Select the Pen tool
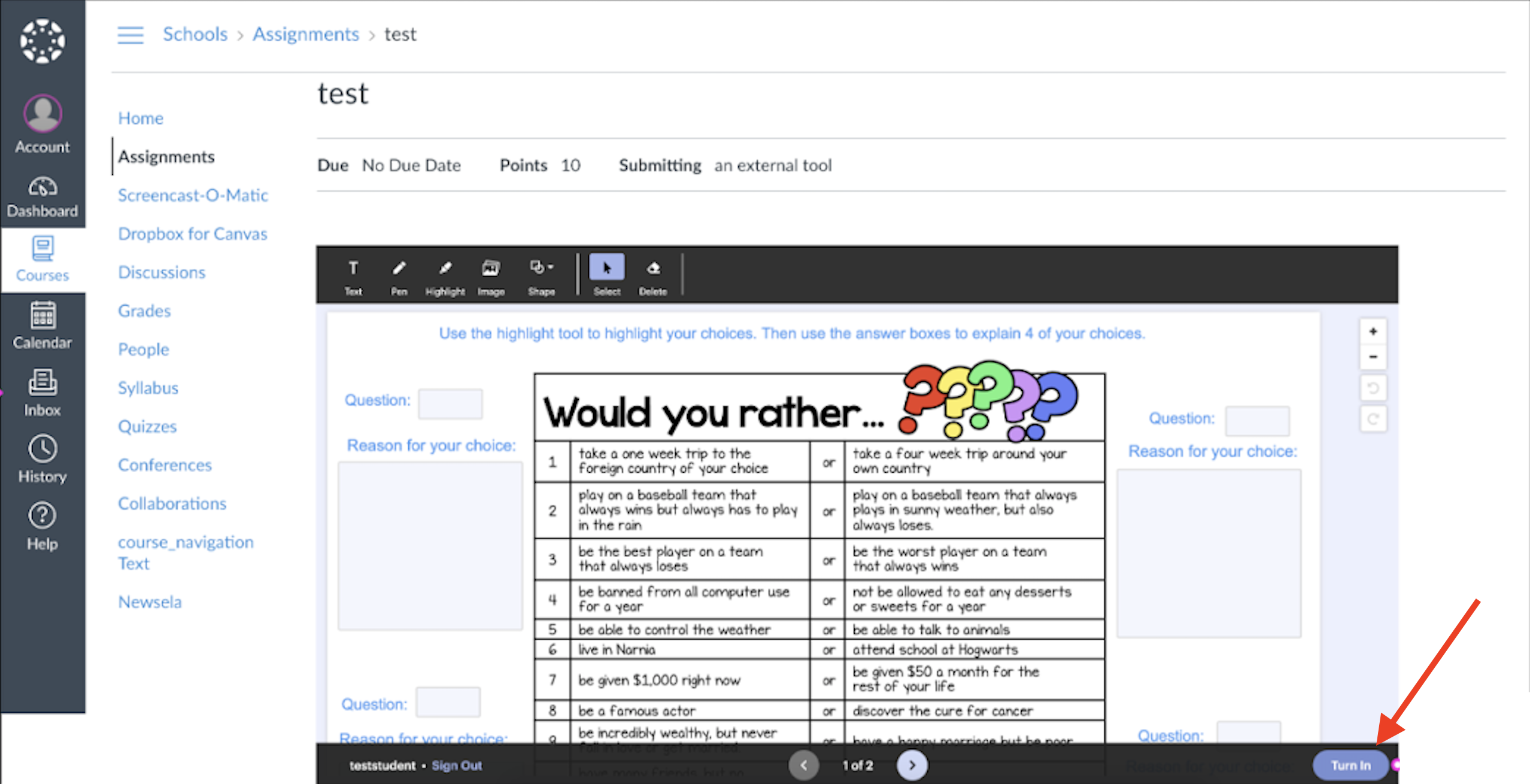Screen dimensions: 1530x784 (399, 276)
